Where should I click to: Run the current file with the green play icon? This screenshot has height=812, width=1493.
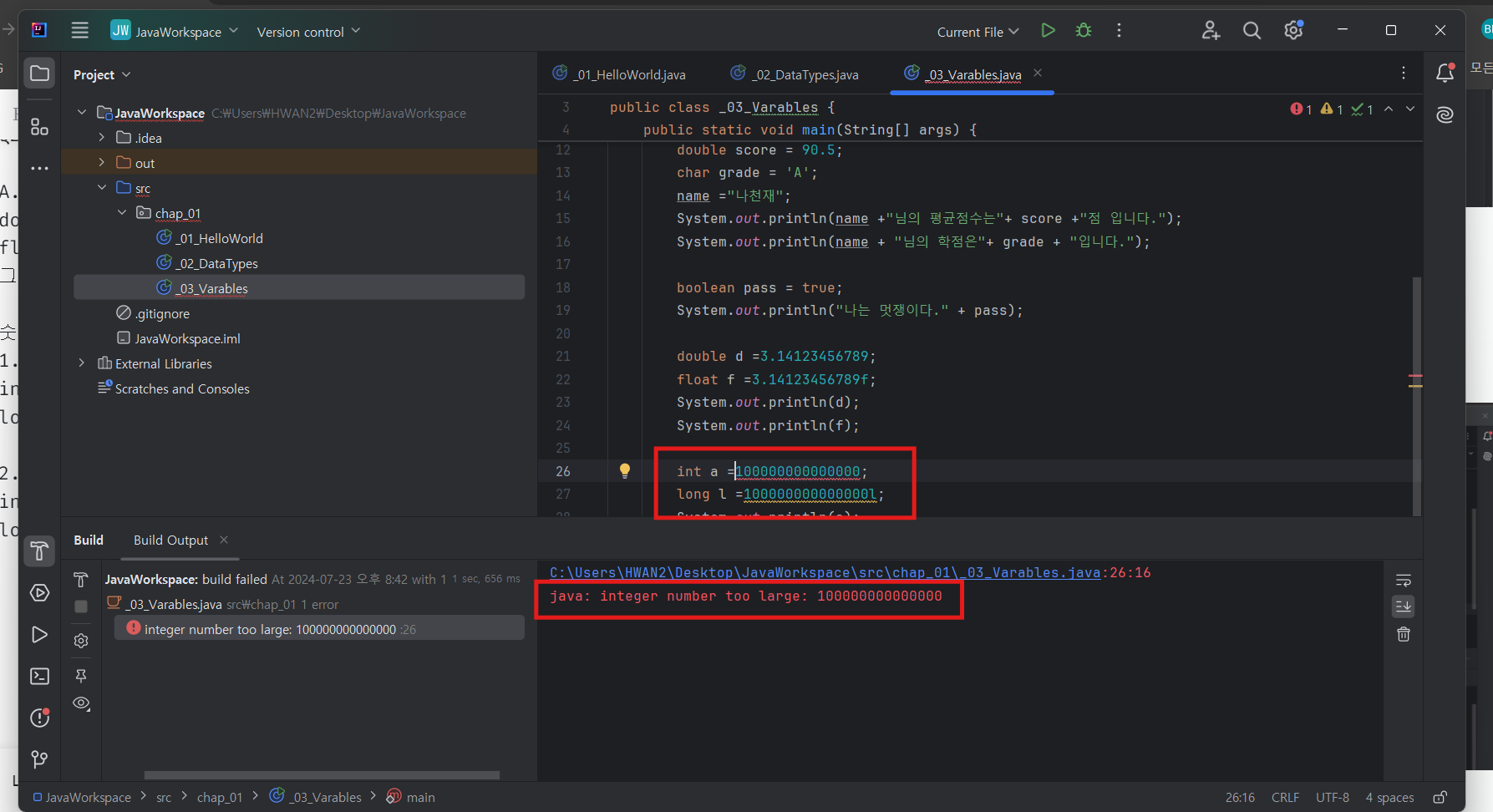[x=1048, y=31]
